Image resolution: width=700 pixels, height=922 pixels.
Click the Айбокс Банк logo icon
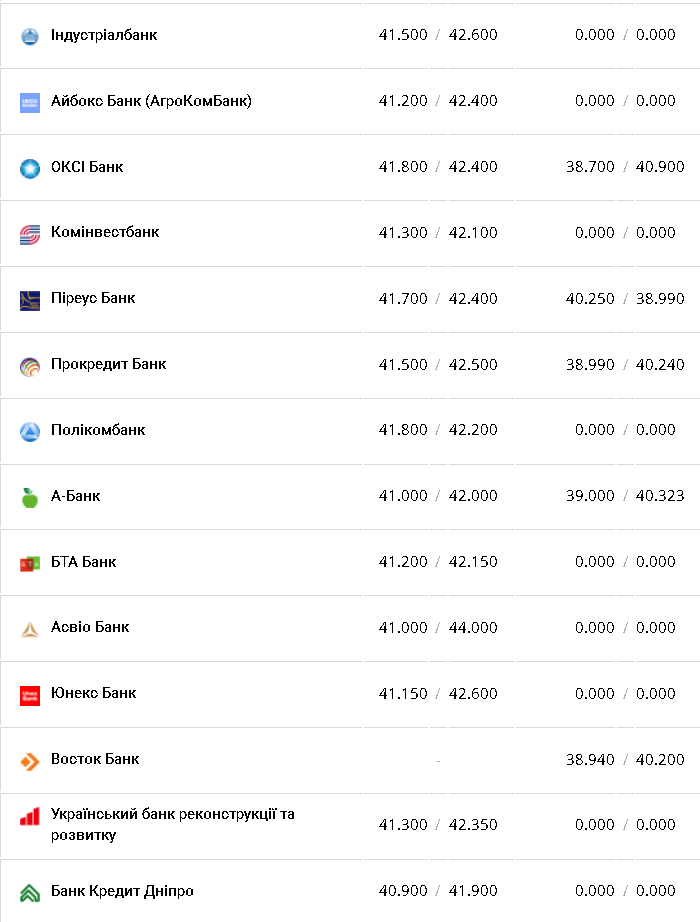click(30, 102)
